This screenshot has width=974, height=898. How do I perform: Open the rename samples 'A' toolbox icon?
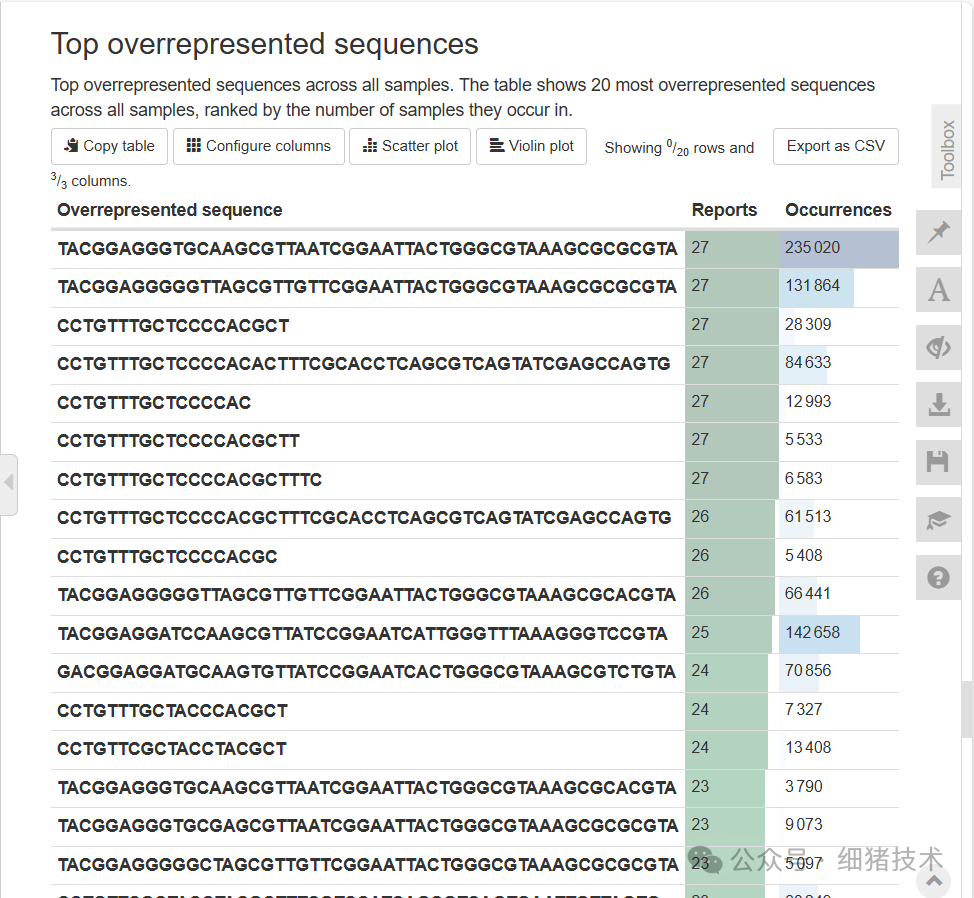[x=938, y=290]
